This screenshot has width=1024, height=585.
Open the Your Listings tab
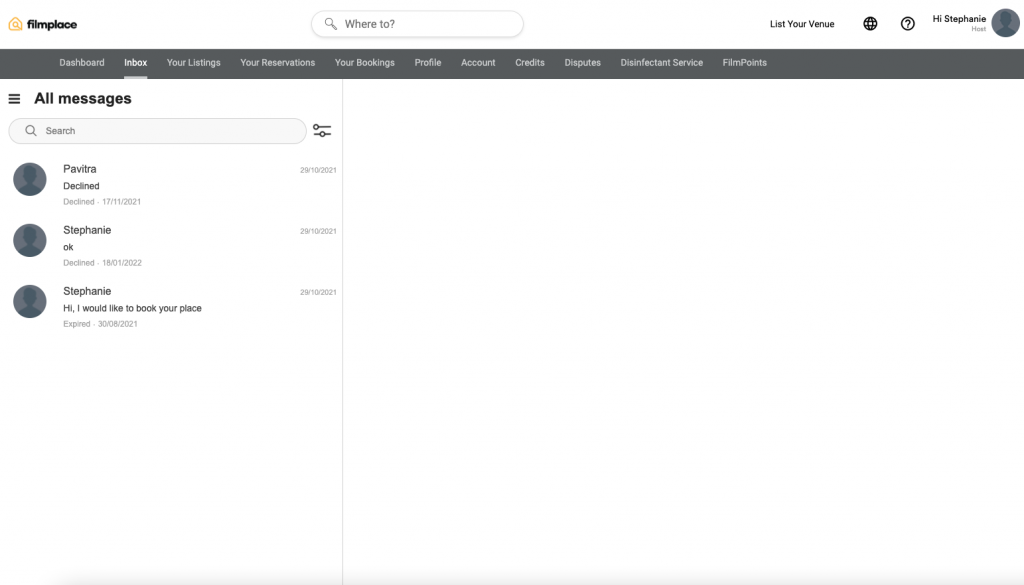pyautogui.click(x=193, y=63)
